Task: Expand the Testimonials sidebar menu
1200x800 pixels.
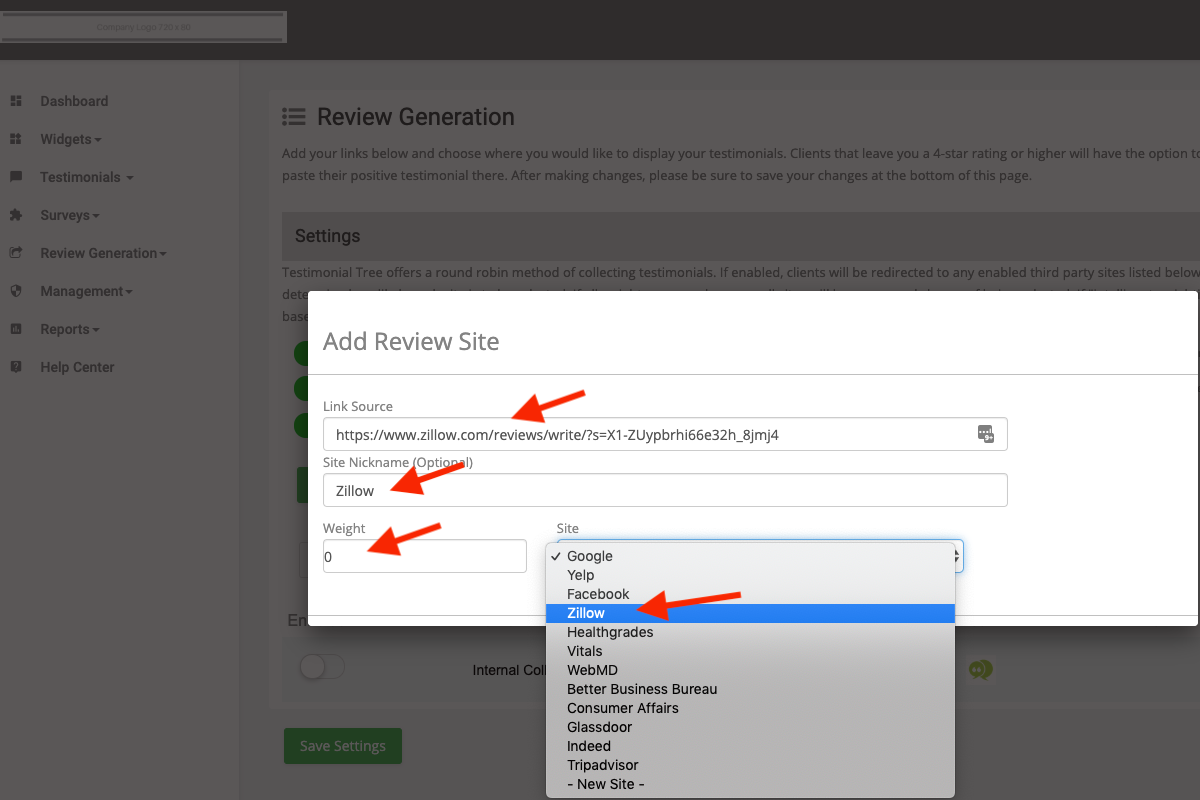Action: 86,177
